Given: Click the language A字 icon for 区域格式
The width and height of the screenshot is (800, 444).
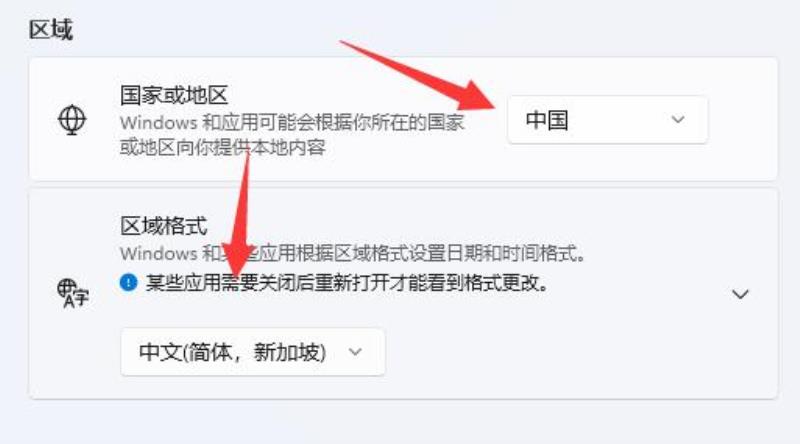Looking at the screenshot, I should 72,293.
